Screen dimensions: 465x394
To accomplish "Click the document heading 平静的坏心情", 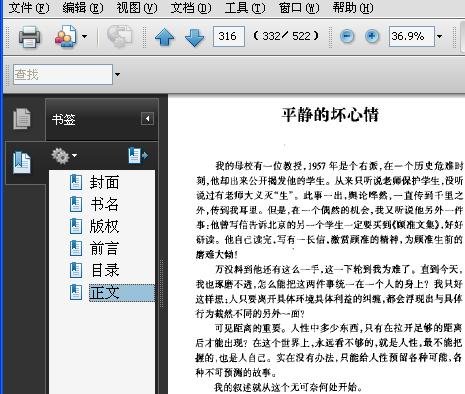I will click(x=330, y=114).
